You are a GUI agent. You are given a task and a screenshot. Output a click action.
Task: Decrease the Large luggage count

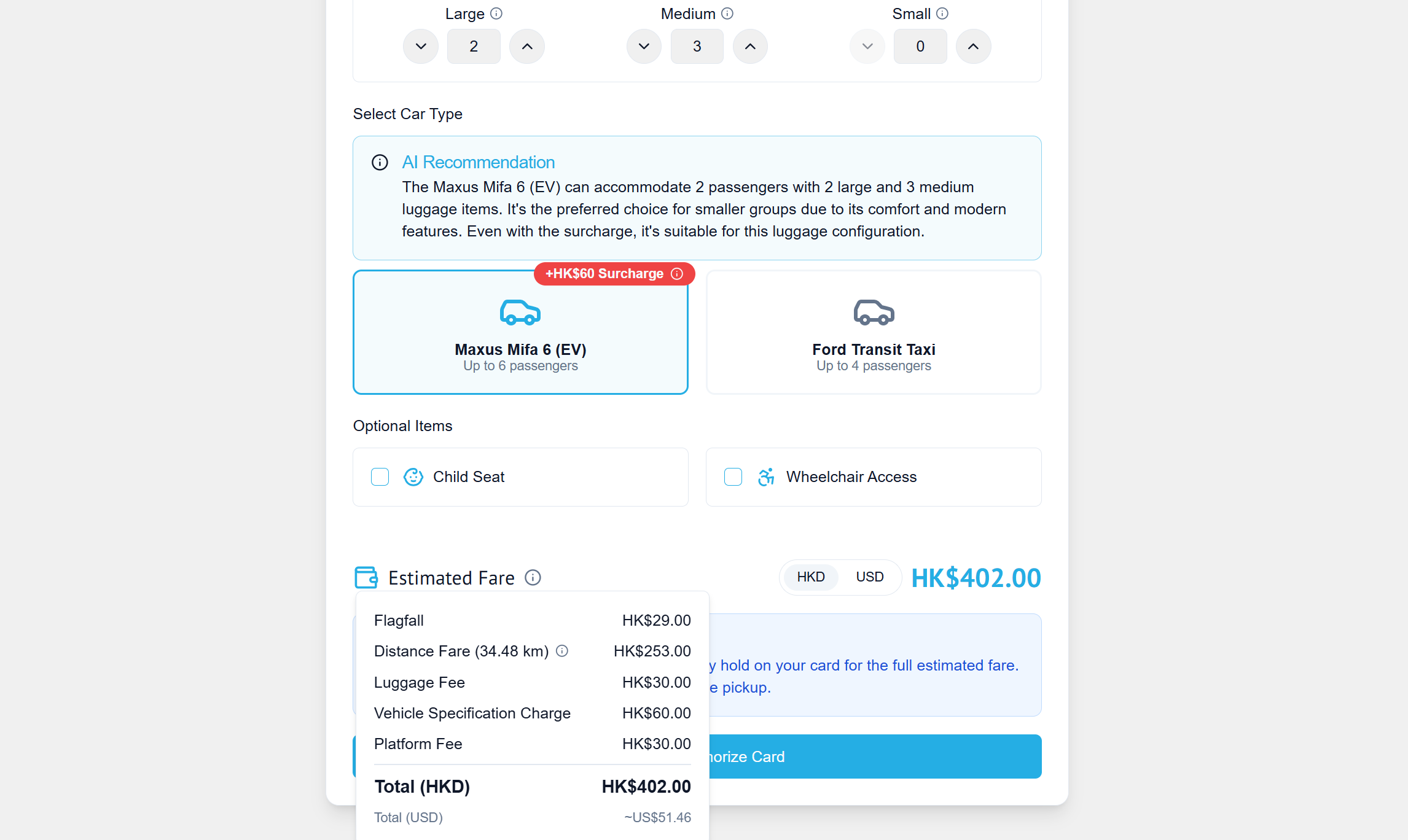421,46
